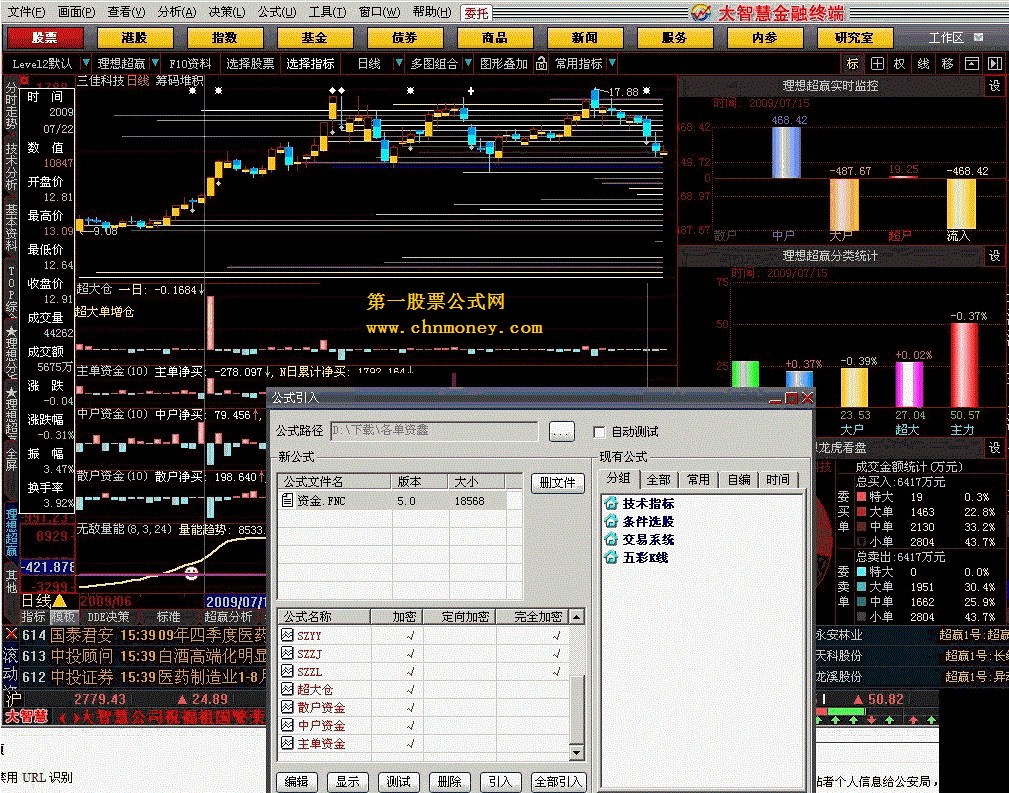Click the smiley face marker on chart
Screen dimensions: 1009x793
coord(191,572)
